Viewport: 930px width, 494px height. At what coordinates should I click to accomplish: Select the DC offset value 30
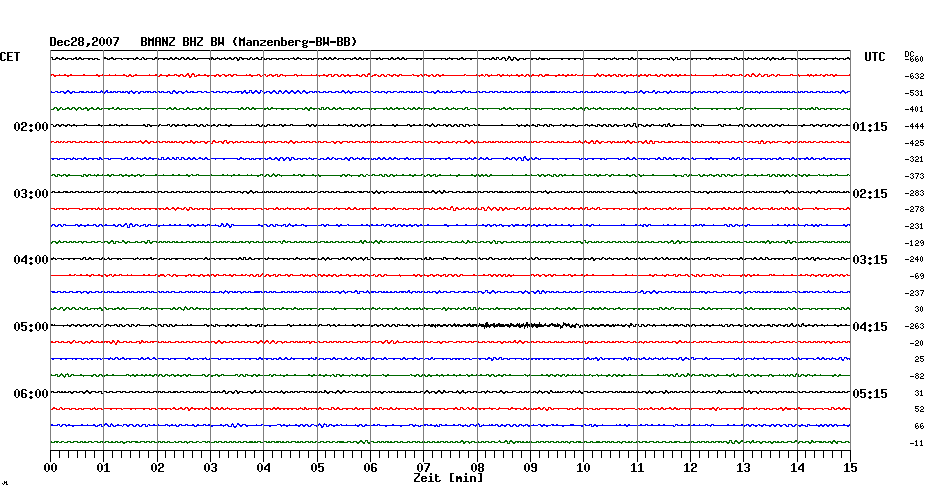(919, 310)
